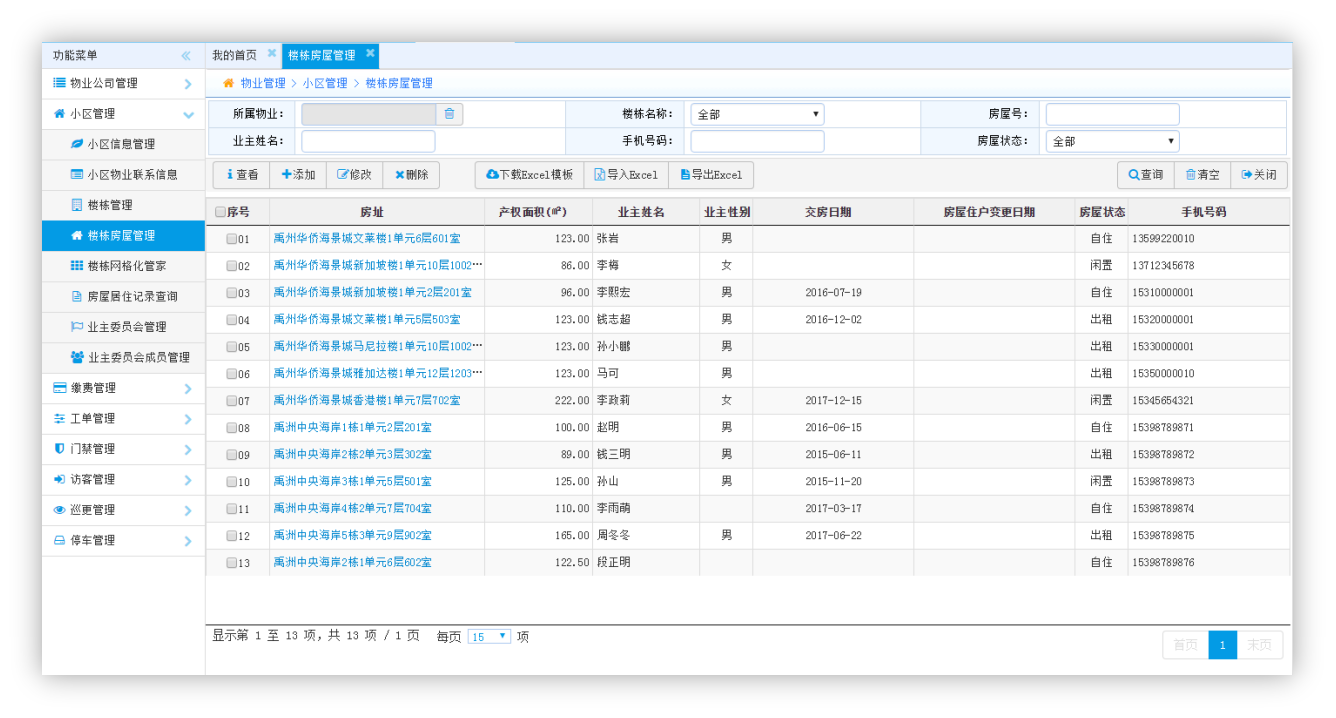Click the 清空 clear button
Image resolution: width=1336 pixels, height=718 pixels.
click(1202, 175)
